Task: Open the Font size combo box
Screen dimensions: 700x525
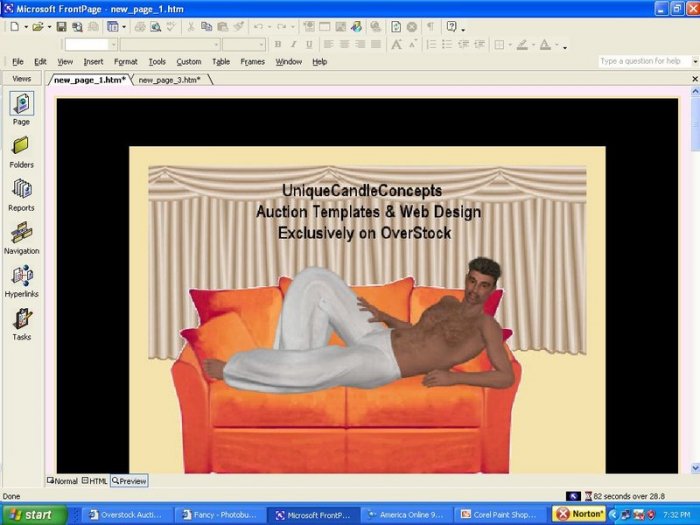Action: pos(244,44)
